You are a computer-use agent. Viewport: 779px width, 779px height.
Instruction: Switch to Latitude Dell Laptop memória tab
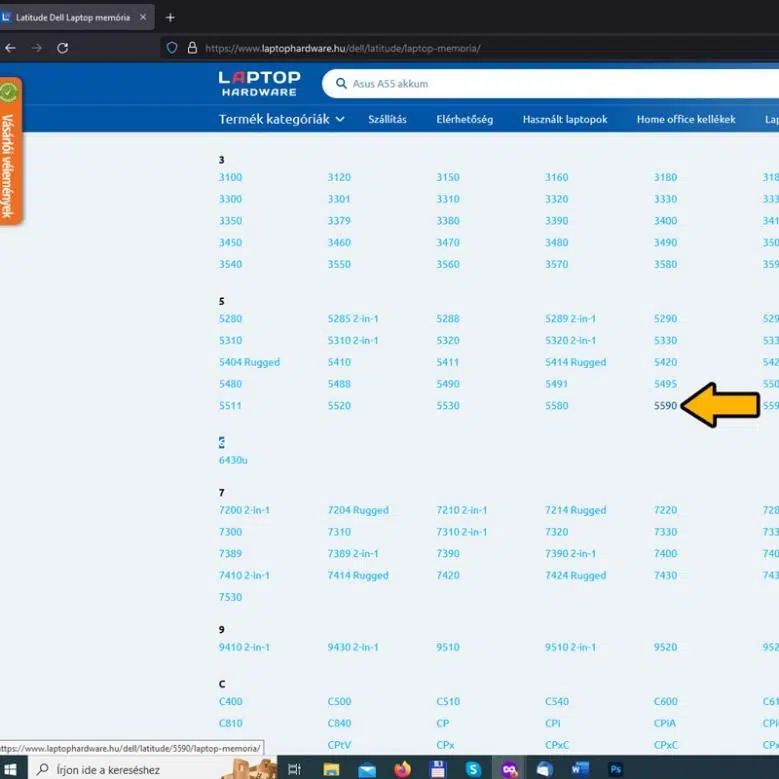point(73,17)
